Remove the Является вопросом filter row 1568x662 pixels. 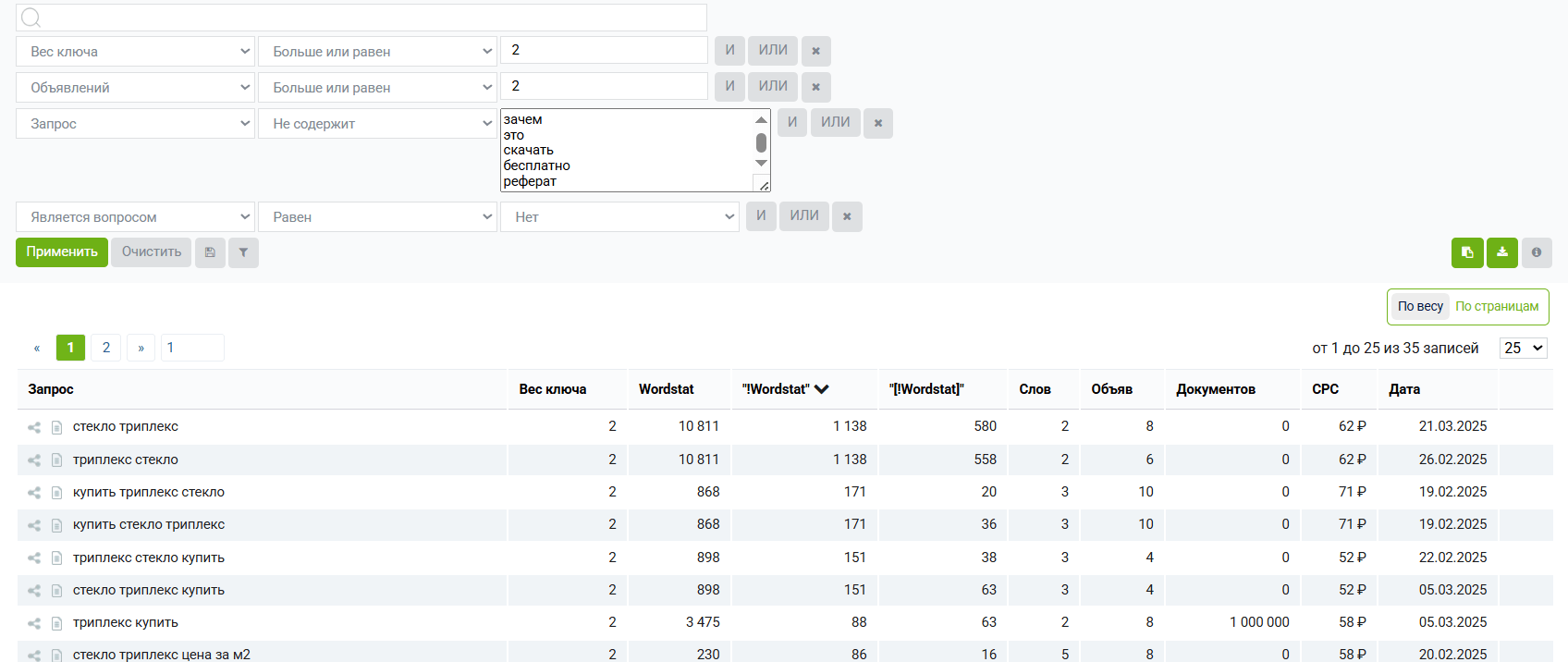(847, 216)
